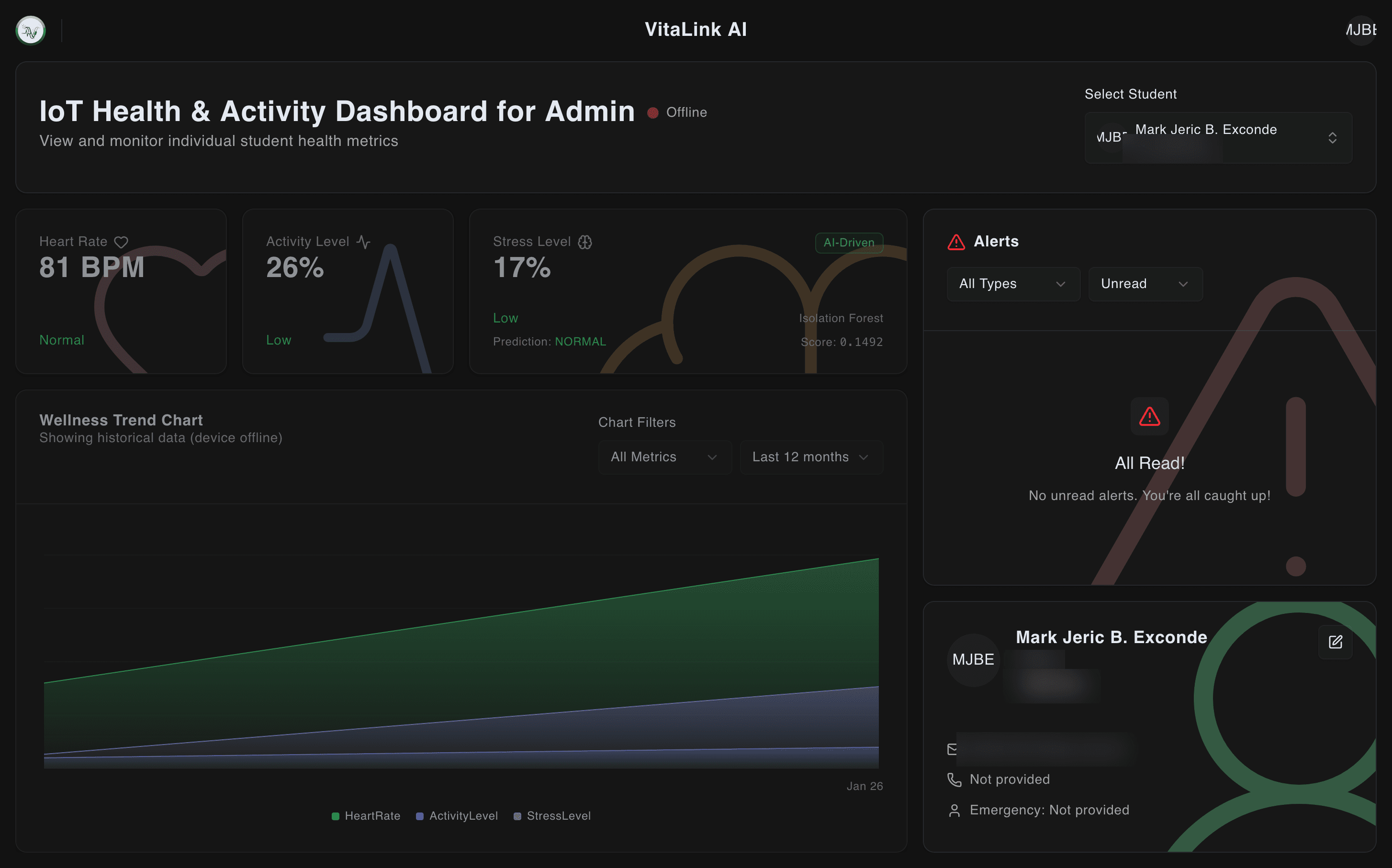Click the up-down chevron in the student selector
Viewport: 1392px width, 868px height.
click(1332, 138)
